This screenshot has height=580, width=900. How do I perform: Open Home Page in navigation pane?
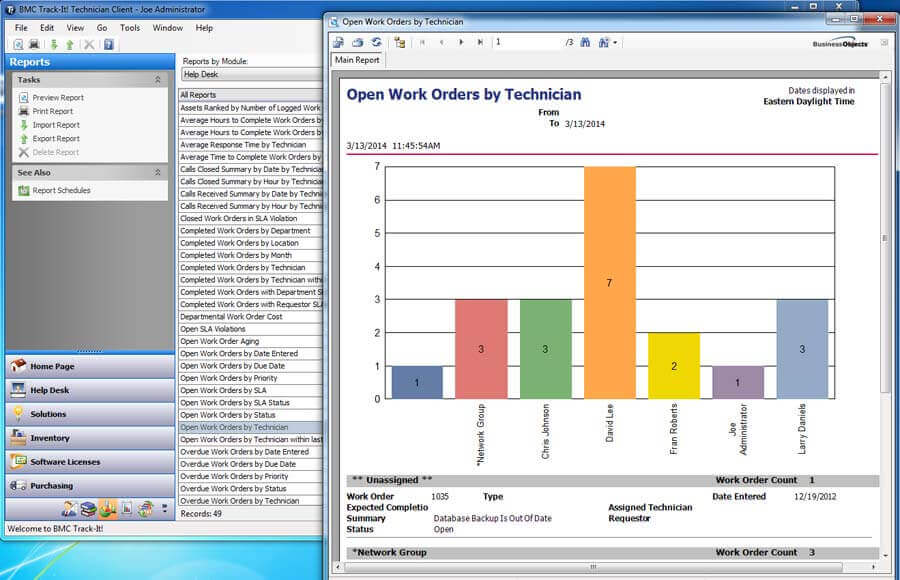point(90,366)
